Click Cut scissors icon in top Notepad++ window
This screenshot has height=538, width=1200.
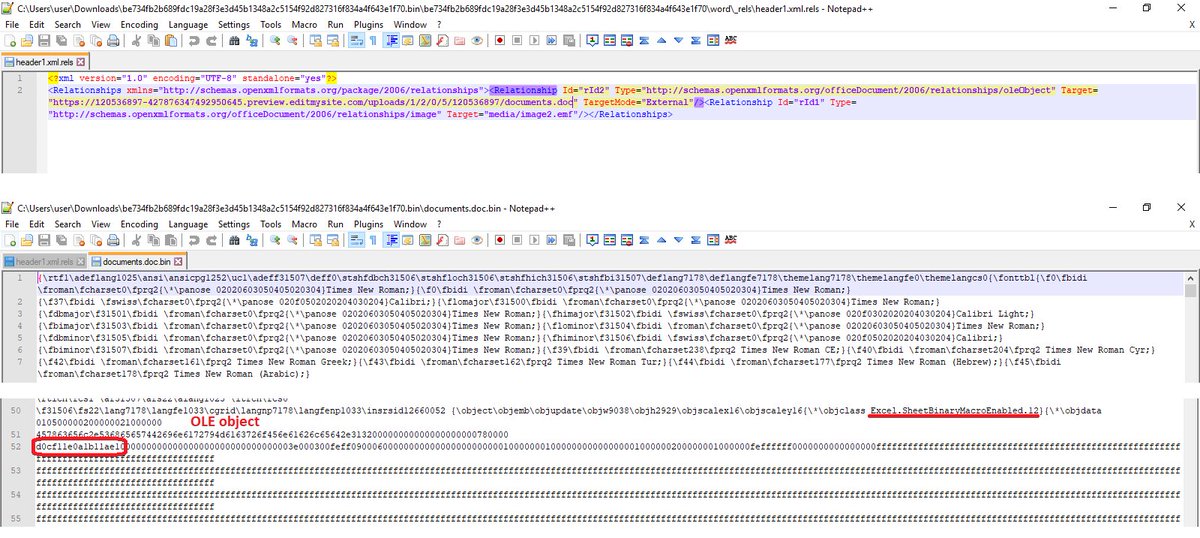136,41
